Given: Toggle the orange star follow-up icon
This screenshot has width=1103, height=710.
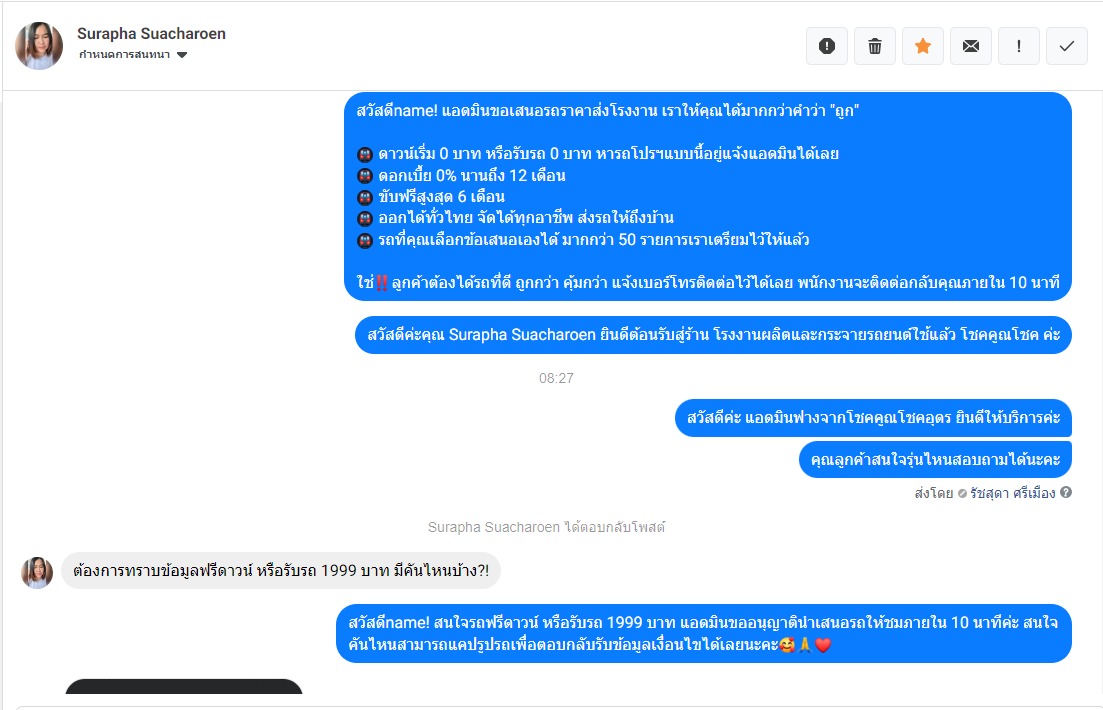Looking at the screenshot, I should [923, 46].
